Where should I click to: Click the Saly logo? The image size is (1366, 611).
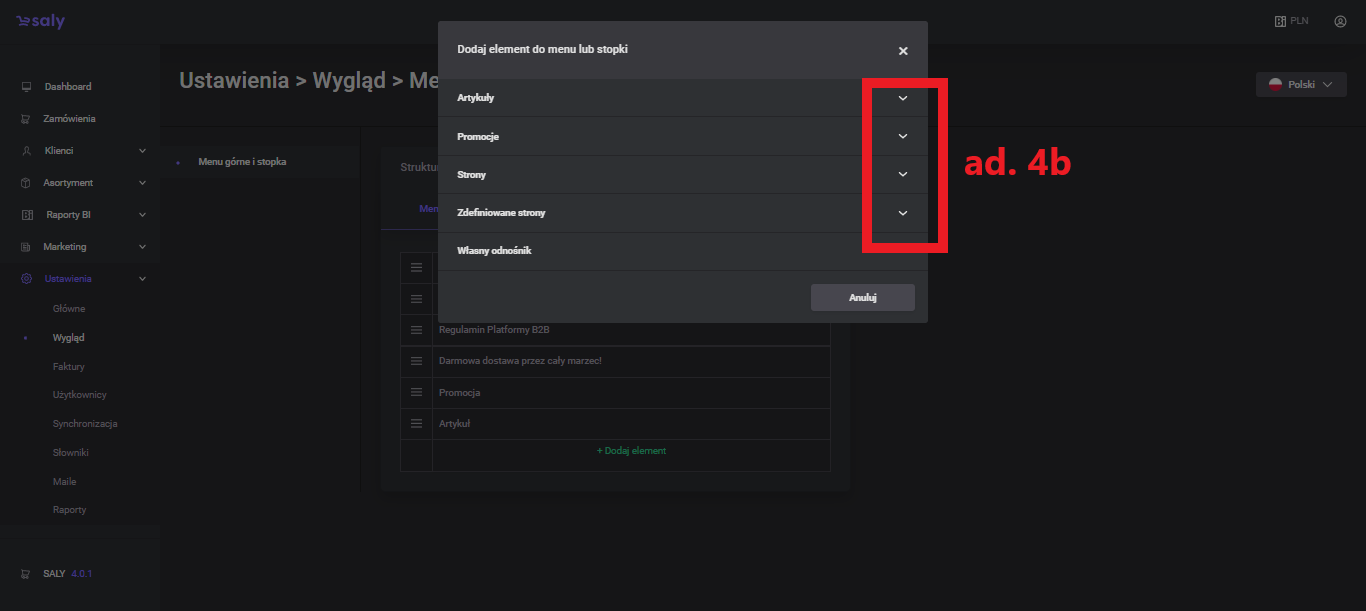[x=40, y=21]
